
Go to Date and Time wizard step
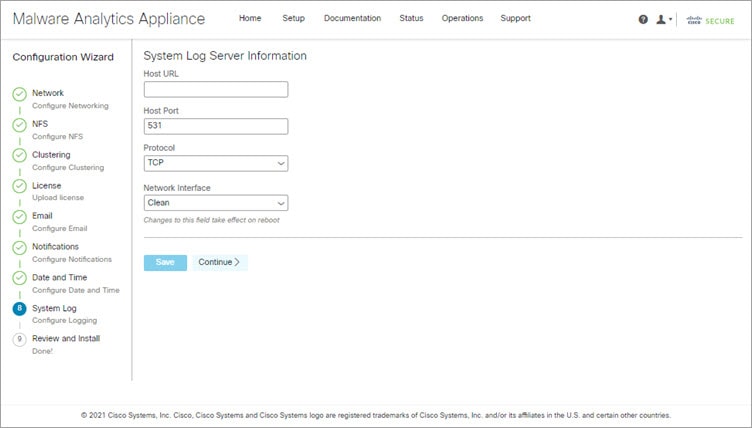pos(59,277)
